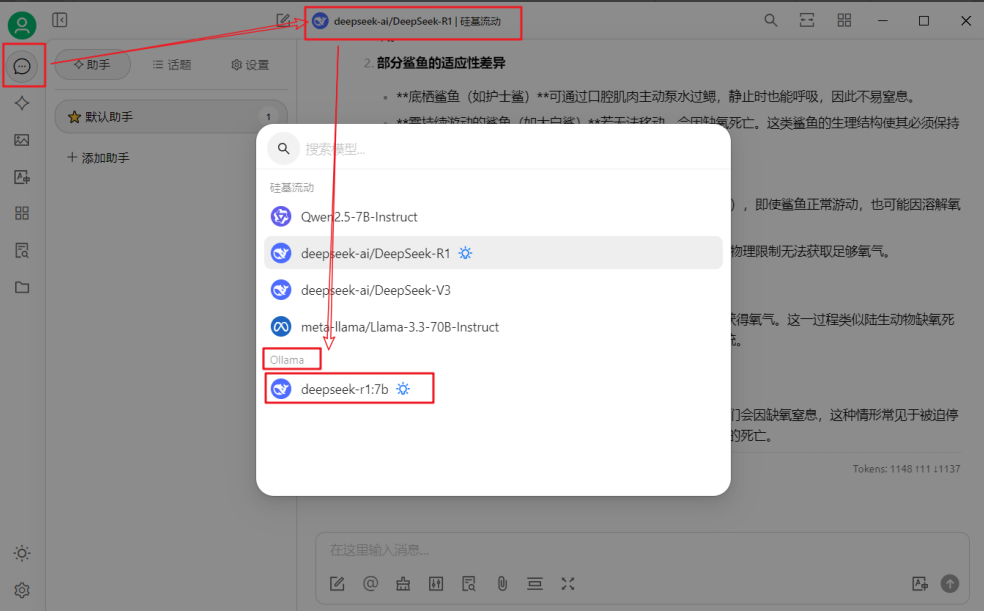The image size is (984, 611).
Task: Click translate icon near send button
Action: point(920,584)
